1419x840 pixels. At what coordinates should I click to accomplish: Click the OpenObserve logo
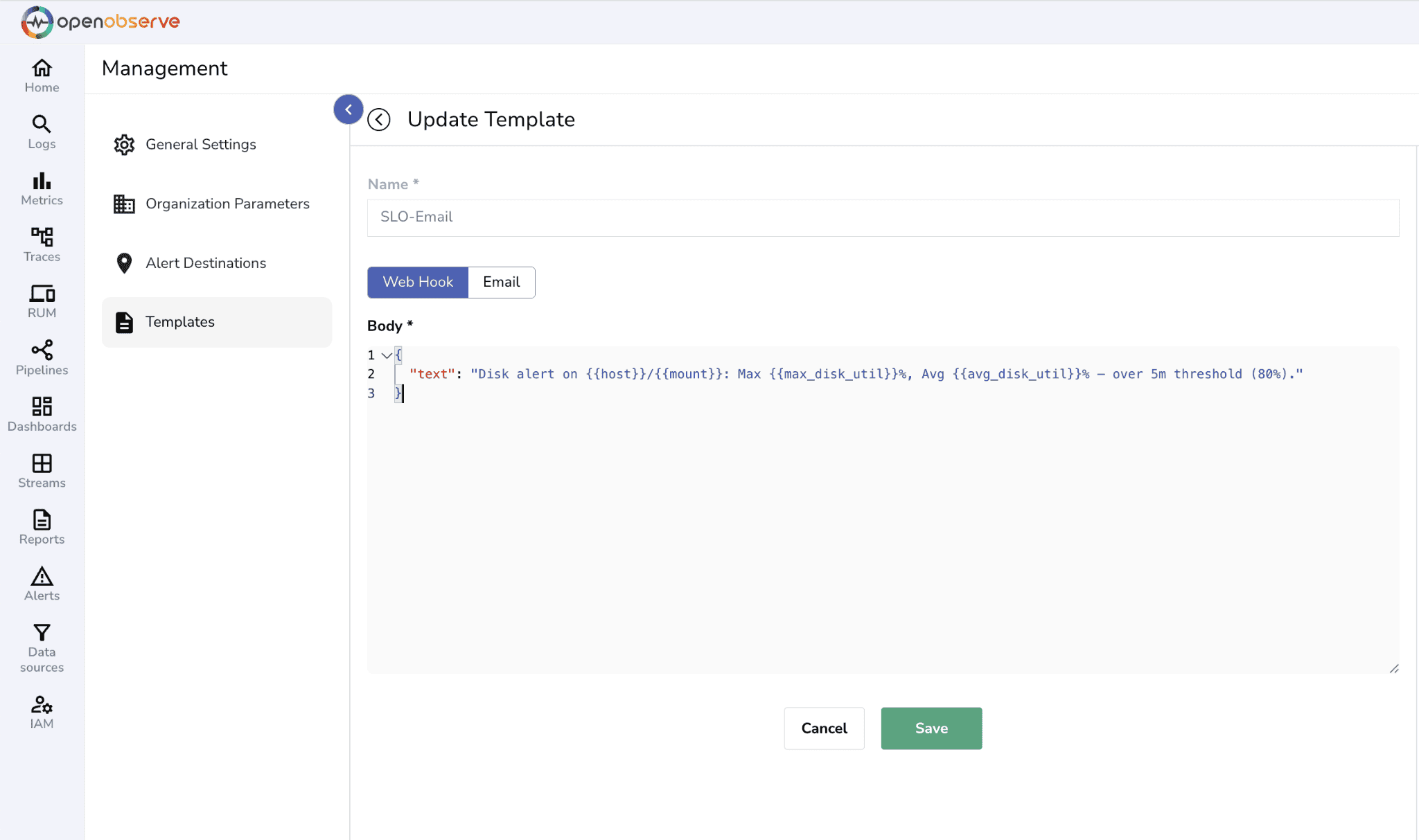point(100,22)
